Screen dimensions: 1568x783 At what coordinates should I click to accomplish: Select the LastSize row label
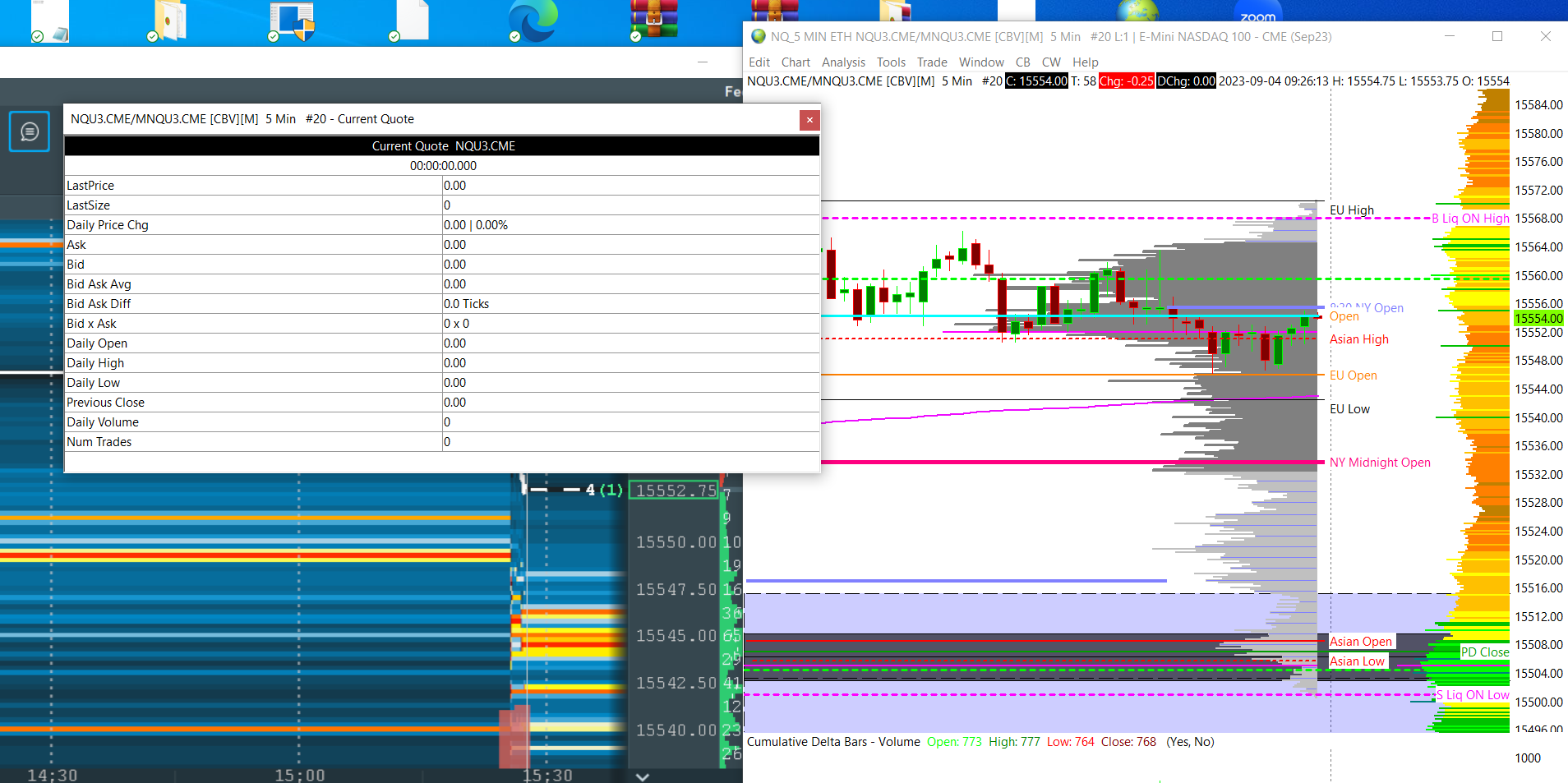point(88,205)
